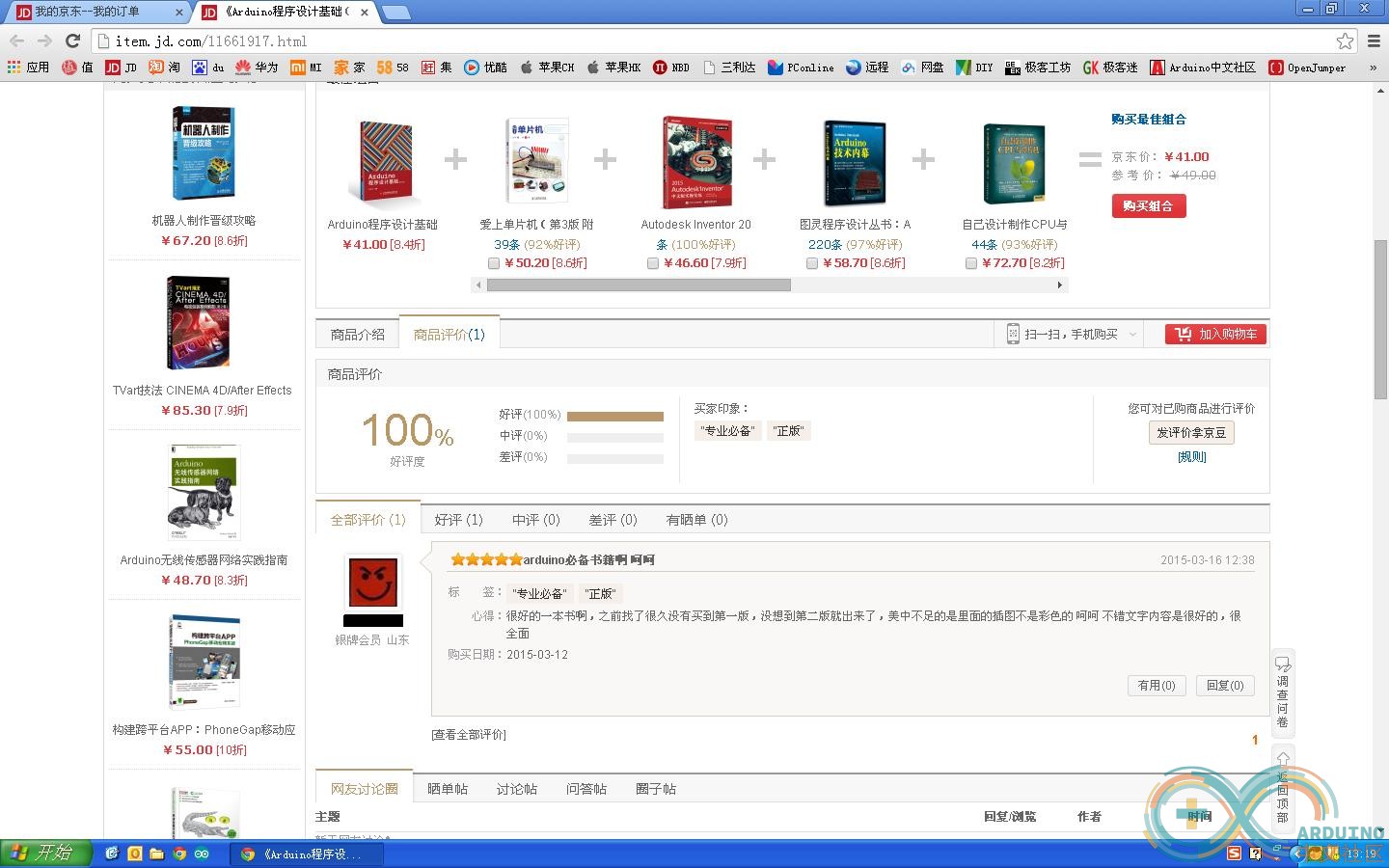
Task: Open the [查看全部评价] link
Action: click(x=469, y=735)
